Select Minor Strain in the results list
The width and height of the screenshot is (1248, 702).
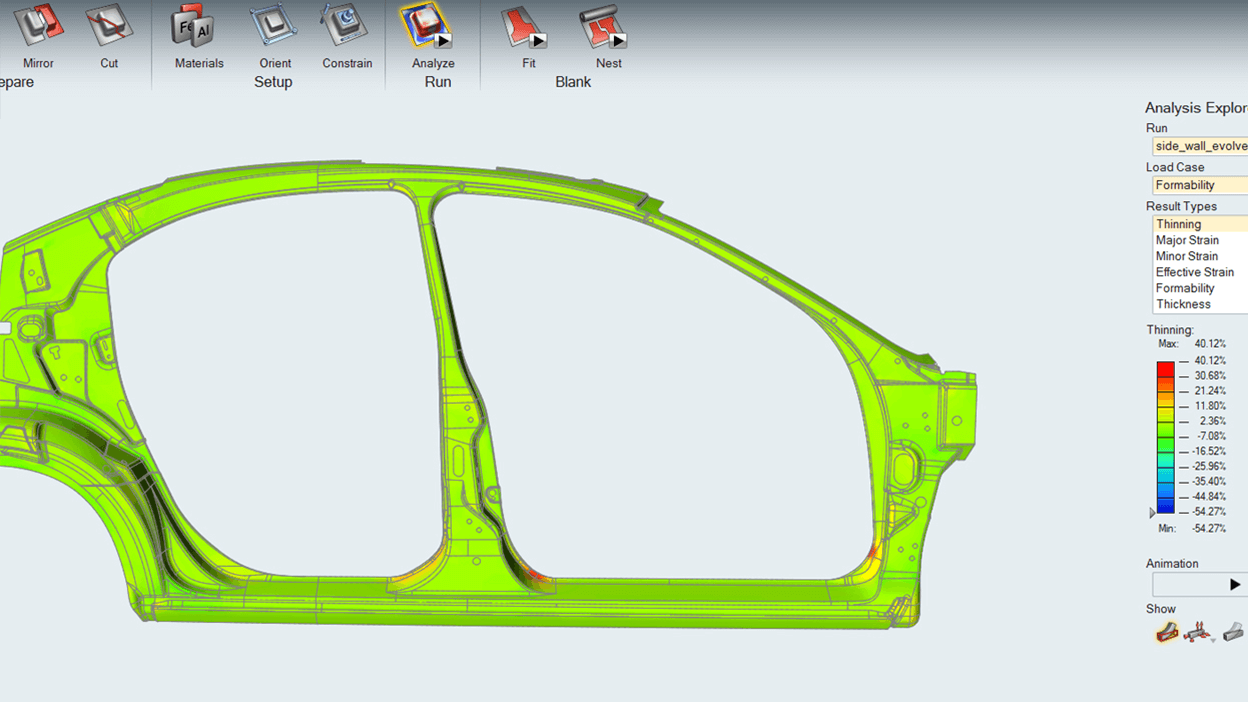pos(1187,256)
